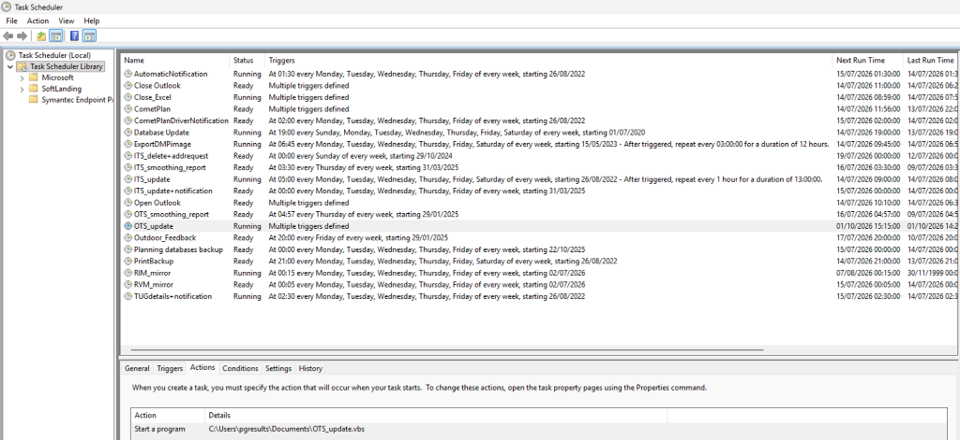This screenshot has height=440, width=960.
Task: Click the 'At 20:00 every Friday' trigger text
Action: click(358, 237)
